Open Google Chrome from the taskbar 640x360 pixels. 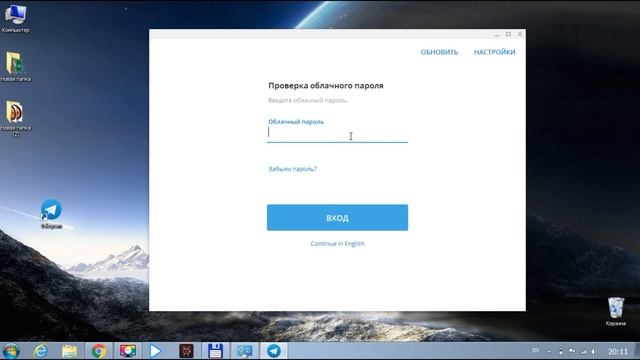click(x=98, y=351)
